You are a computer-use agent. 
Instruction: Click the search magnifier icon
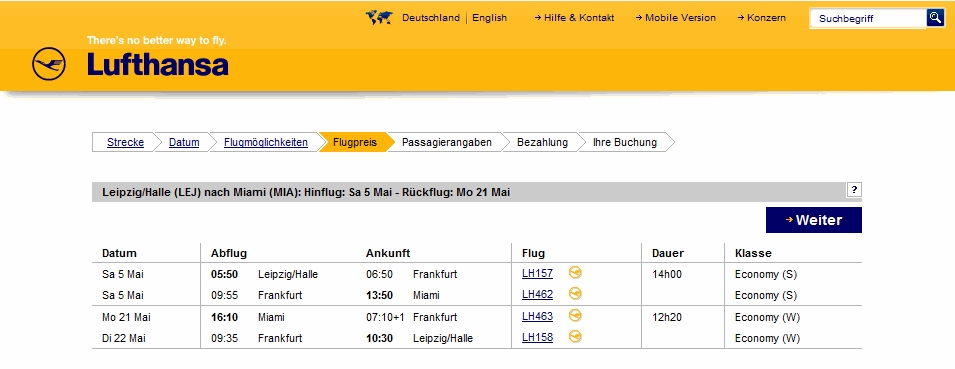tap(936, 18)
